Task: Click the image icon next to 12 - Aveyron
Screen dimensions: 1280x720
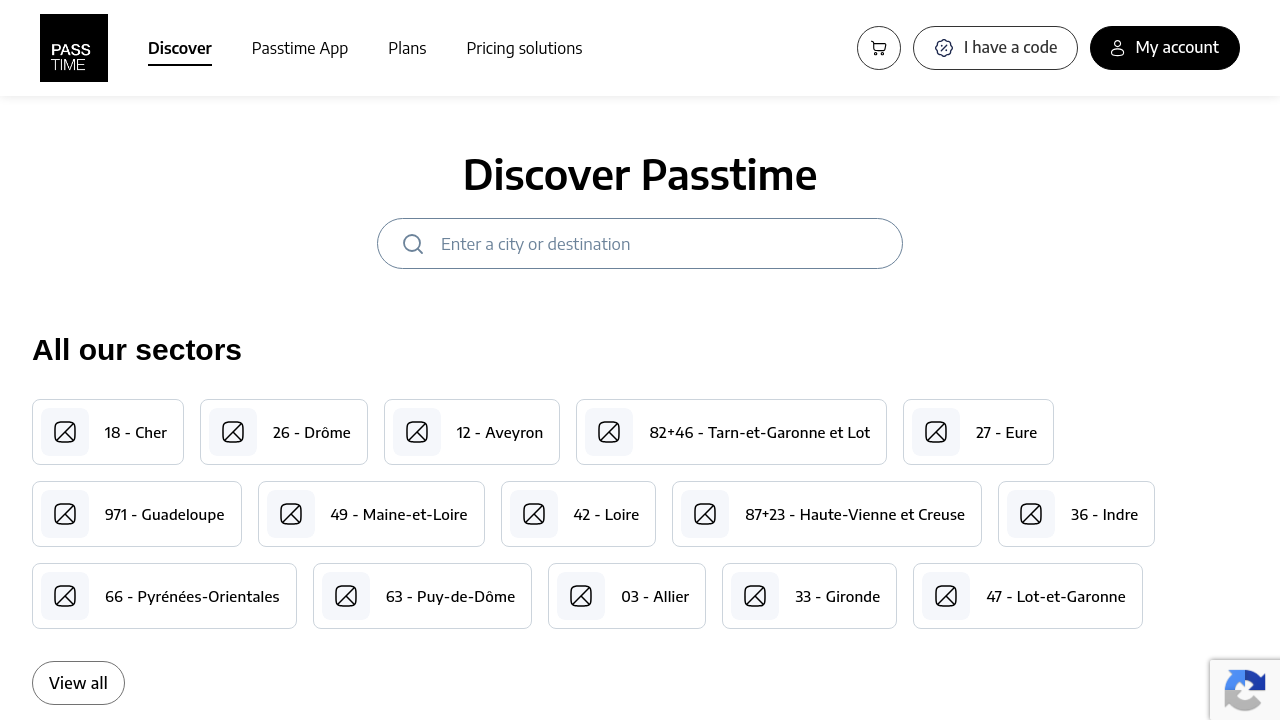Action: coord(417,432)
